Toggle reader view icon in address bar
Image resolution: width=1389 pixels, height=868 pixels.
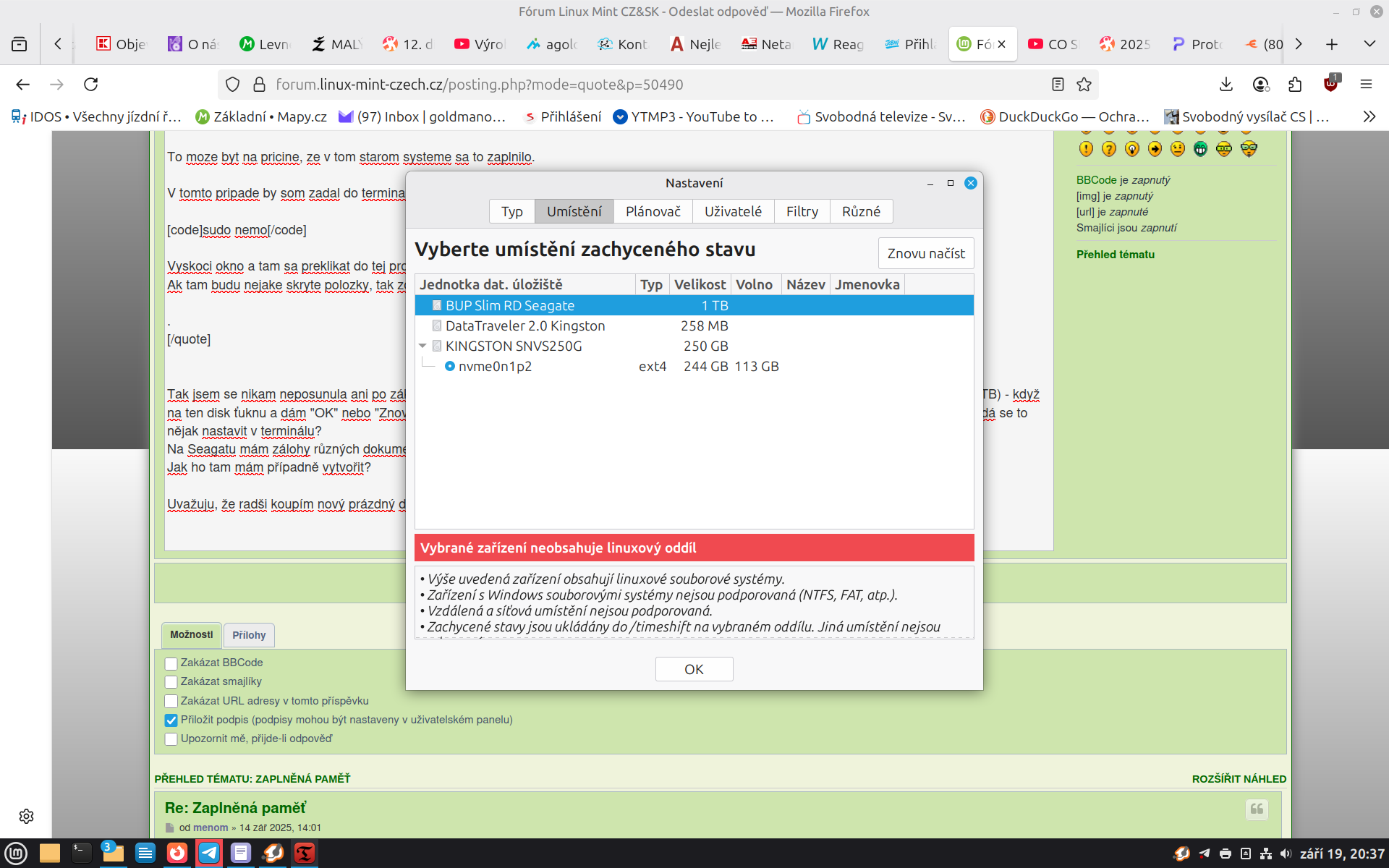tap(1058, 85)
